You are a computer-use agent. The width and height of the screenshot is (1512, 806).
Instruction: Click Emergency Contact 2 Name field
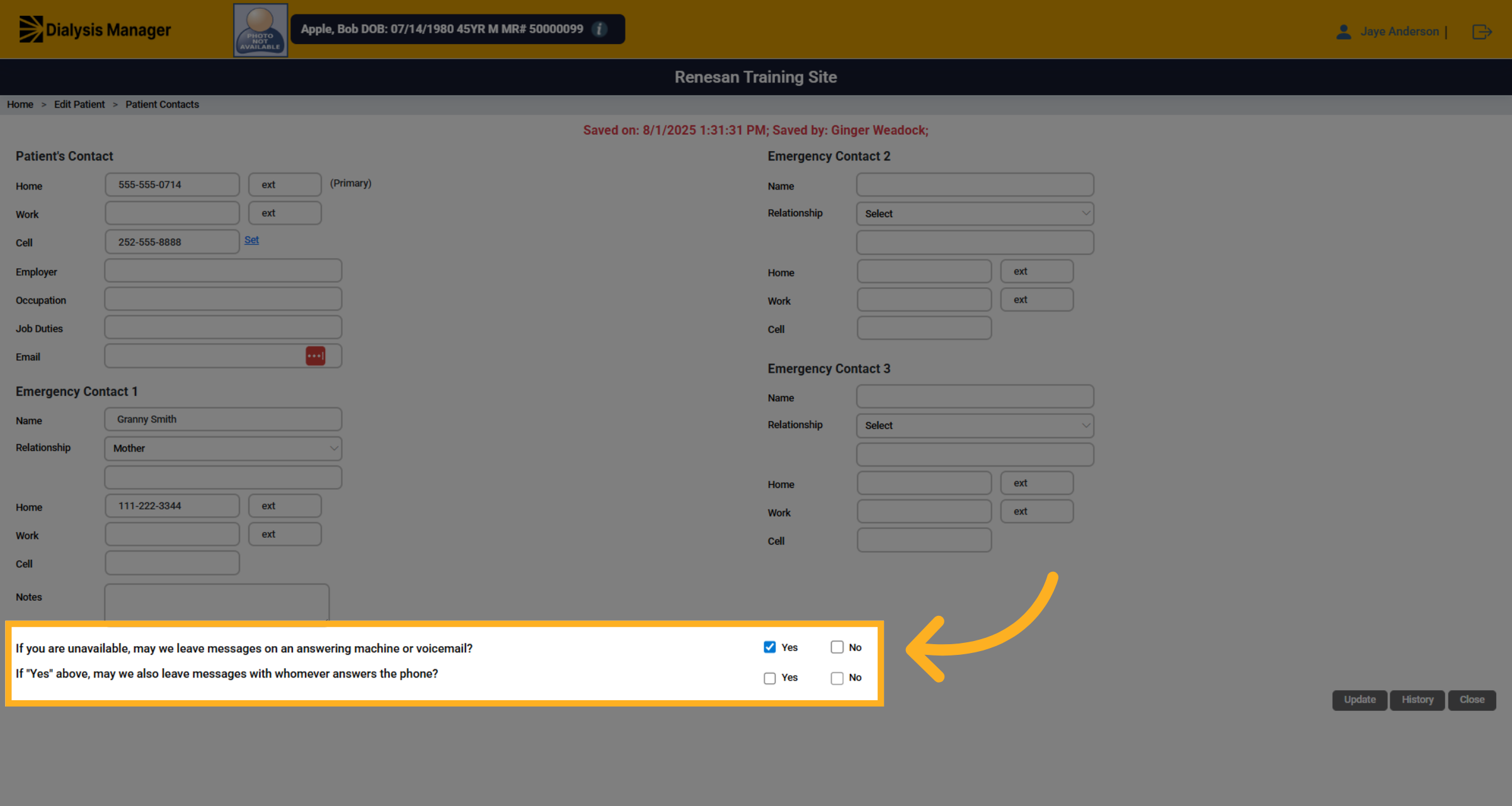[975, 184]
